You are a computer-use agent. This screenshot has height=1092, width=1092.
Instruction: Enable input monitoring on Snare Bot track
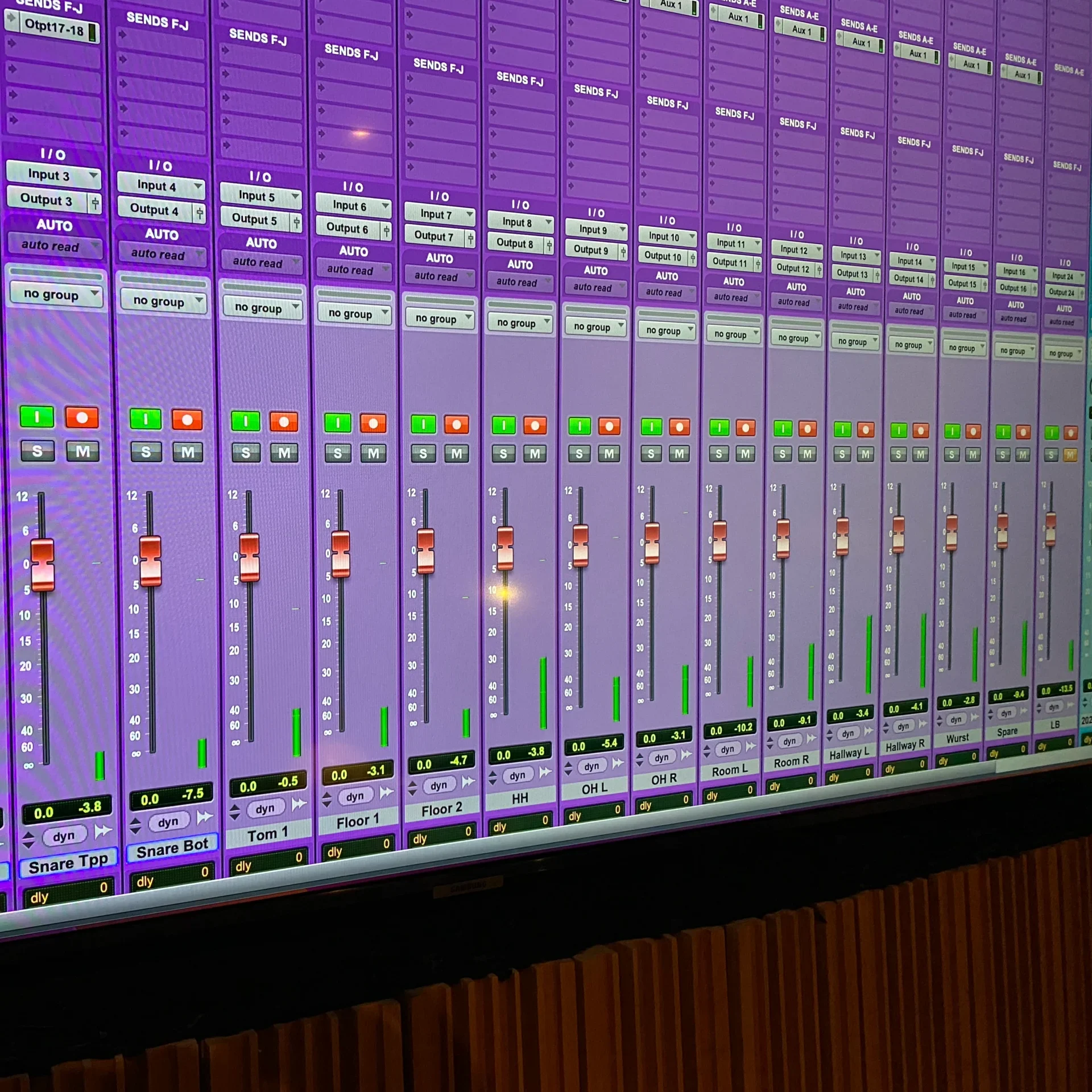(145, 420)
